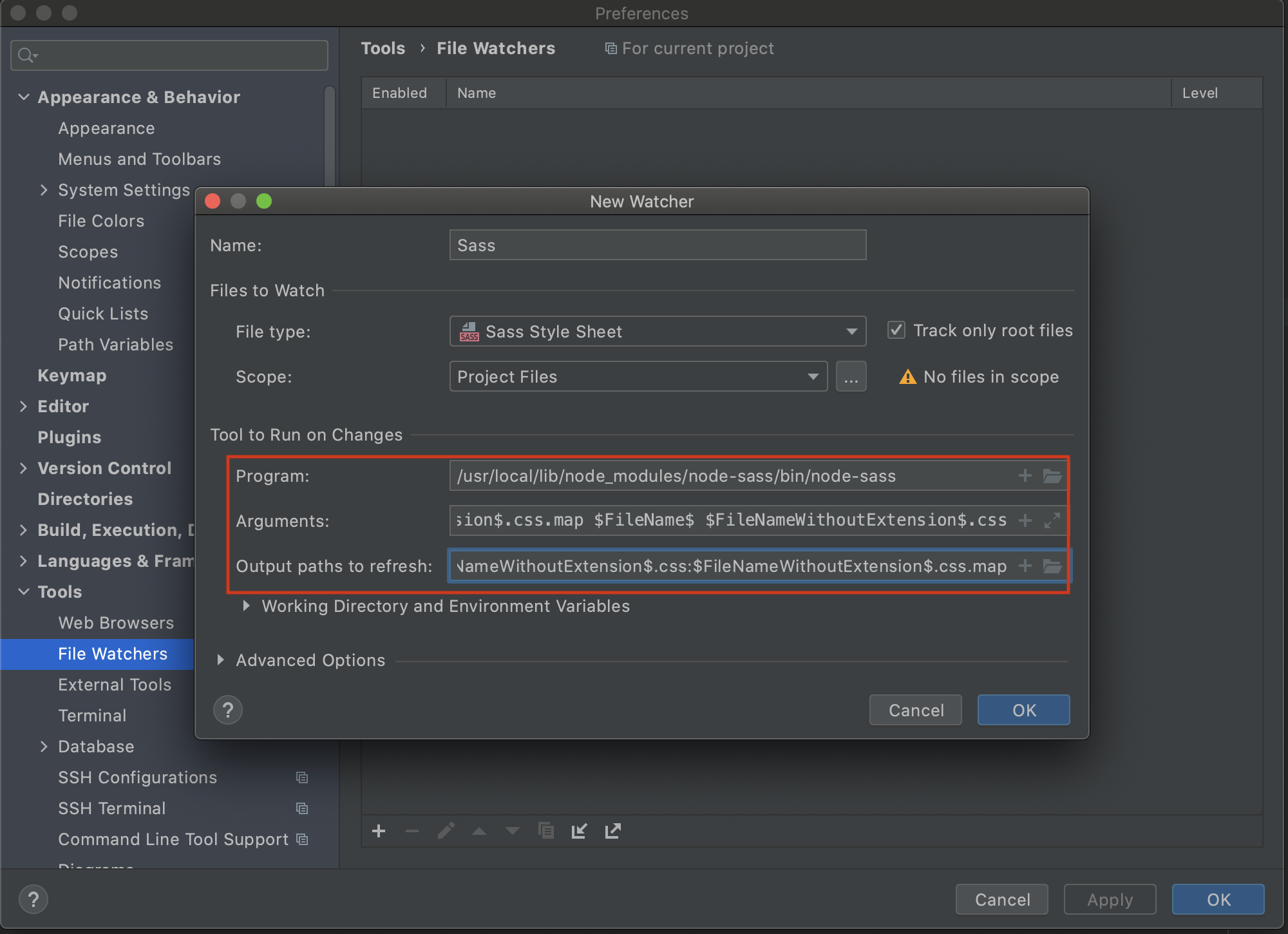
Task: Click the scope ellipsis browse button
Action: 851,377
